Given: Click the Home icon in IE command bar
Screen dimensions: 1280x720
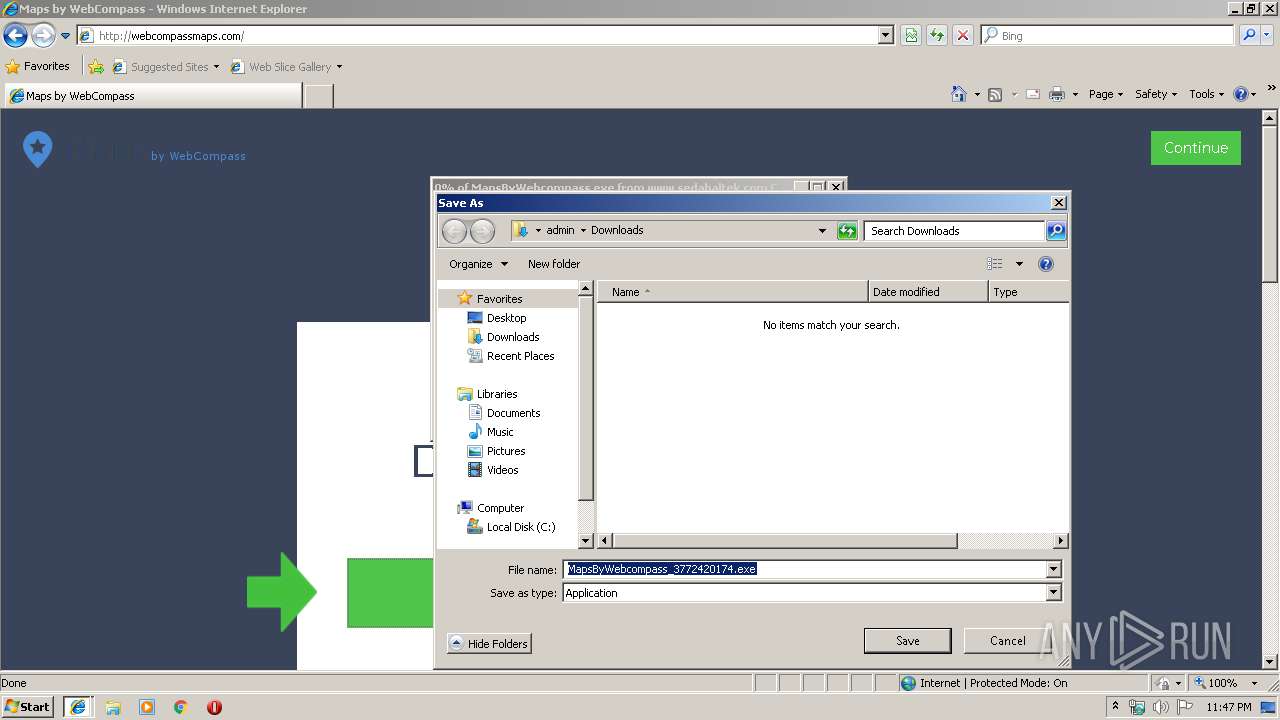Looking at the screenshot, I should pyautogui.click(x=959, y=94).
